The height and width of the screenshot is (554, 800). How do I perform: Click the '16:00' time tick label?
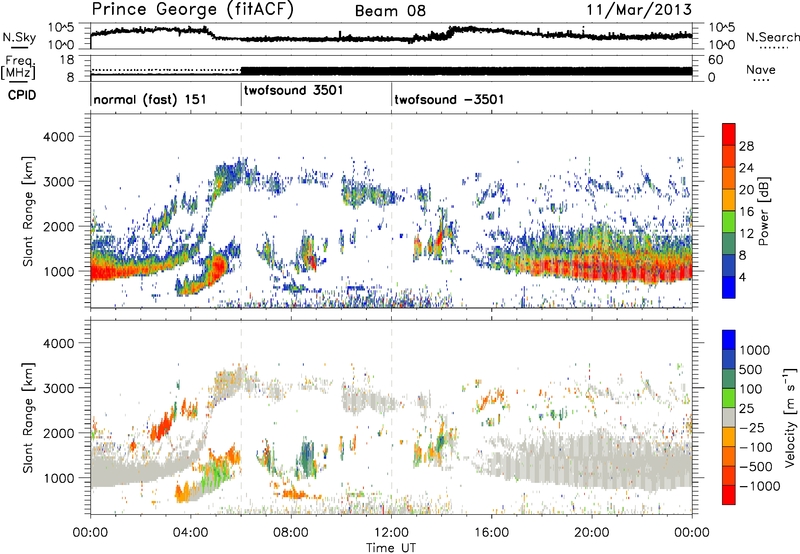click(491, 533)
